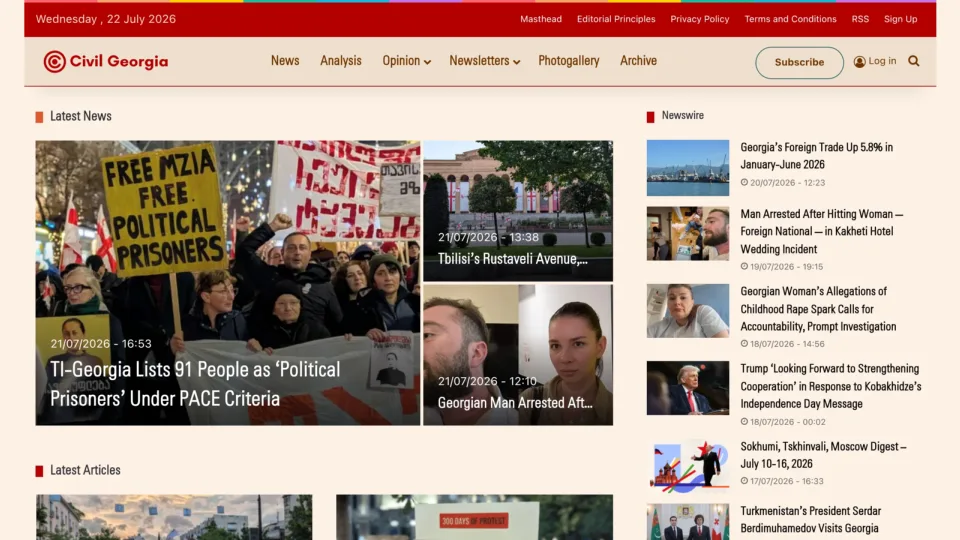Open the Privacy Policy link
This screenshot has width=960, height=540.
700,19
